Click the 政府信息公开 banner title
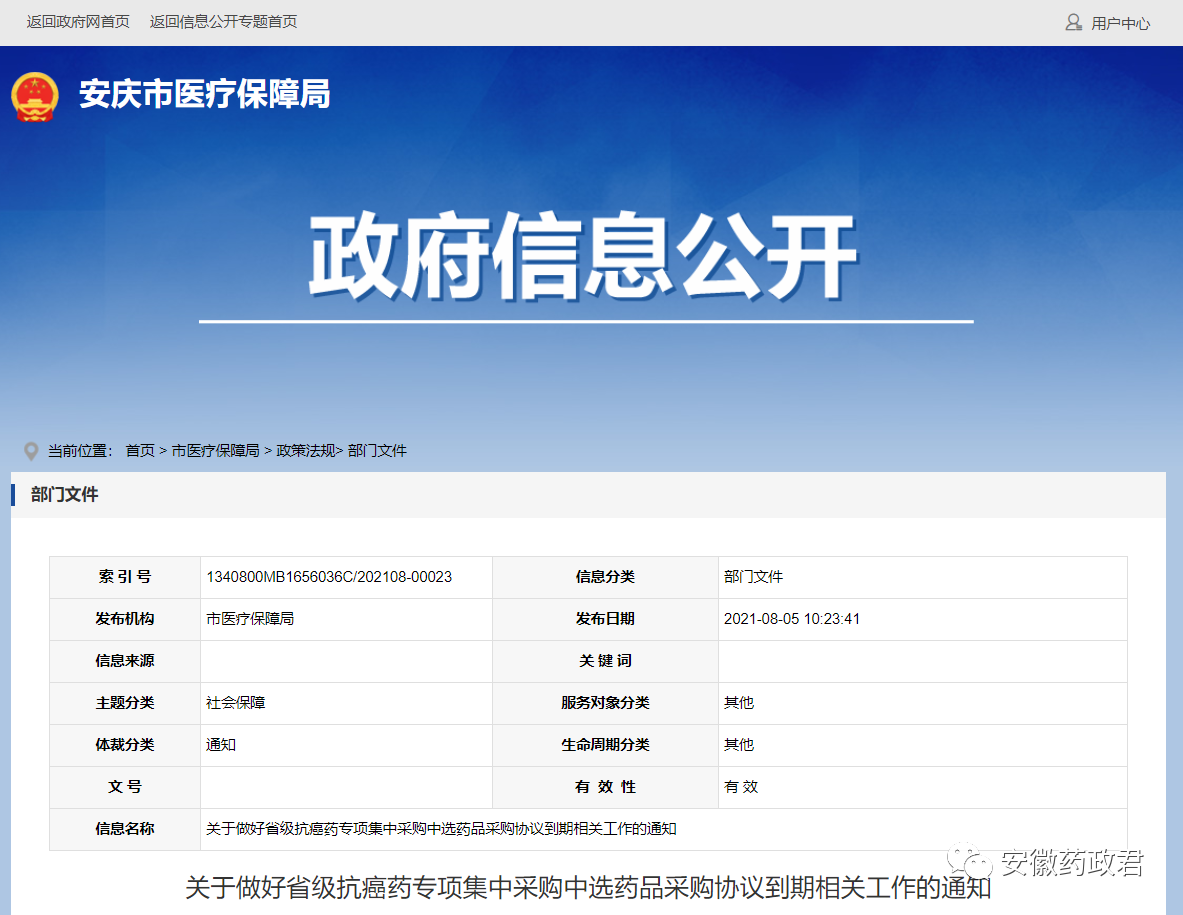Screen dimensions: 1183x915 [583, 256]
